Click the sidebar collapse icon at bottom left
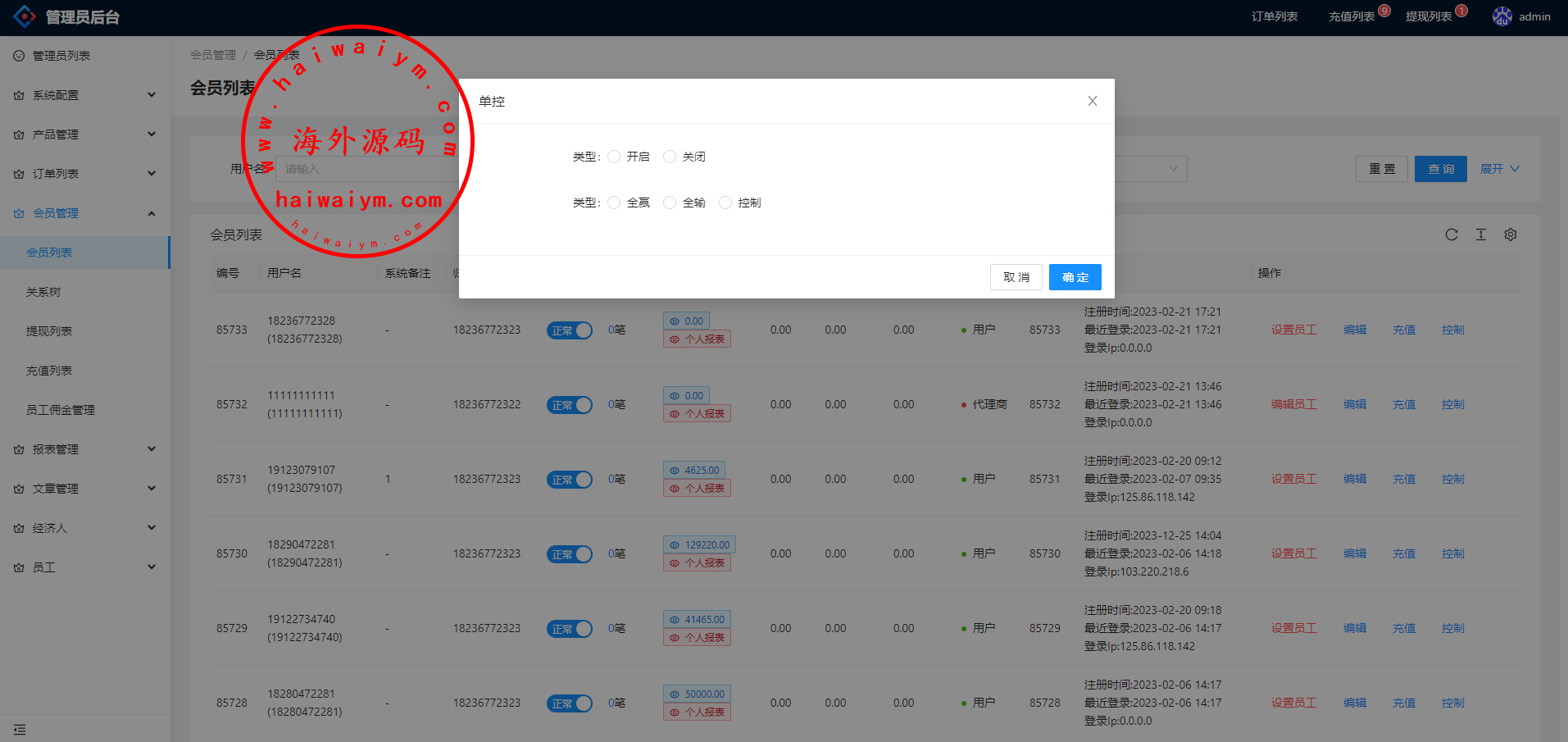 coord(20,729)
